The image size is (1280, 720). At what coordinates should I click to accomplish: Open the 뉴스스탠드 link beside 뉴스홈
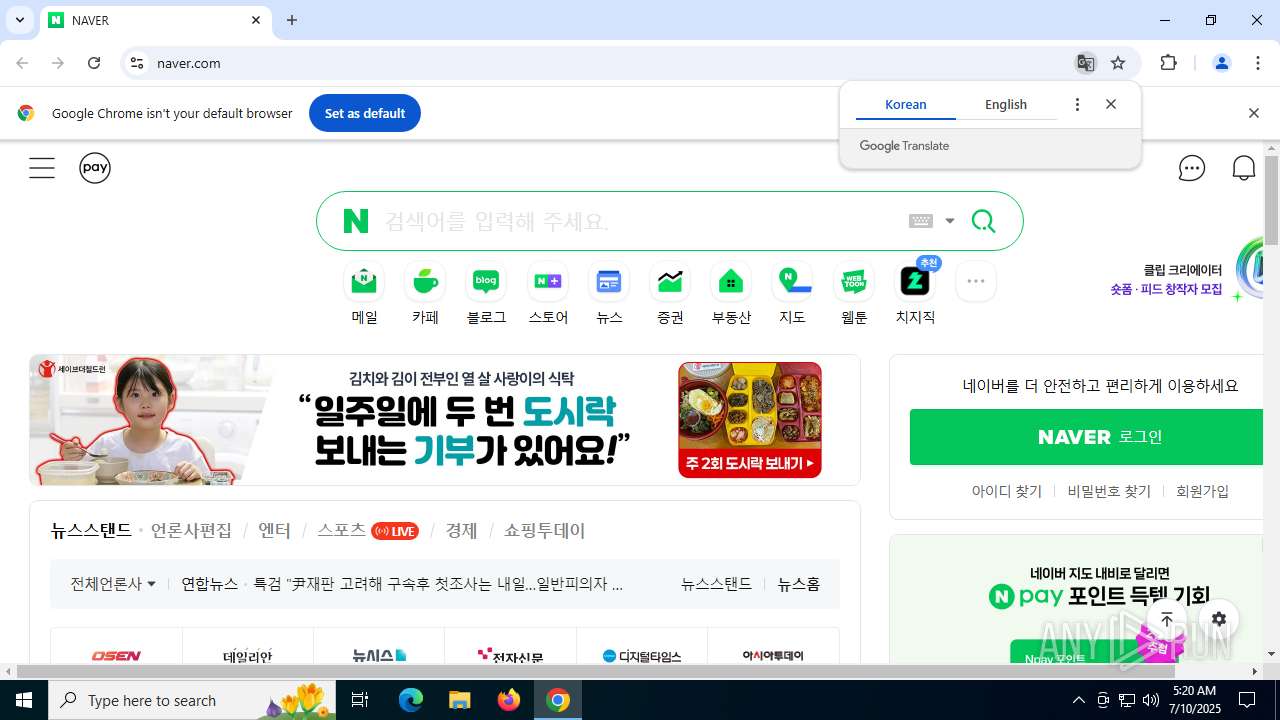coord(716,584)
